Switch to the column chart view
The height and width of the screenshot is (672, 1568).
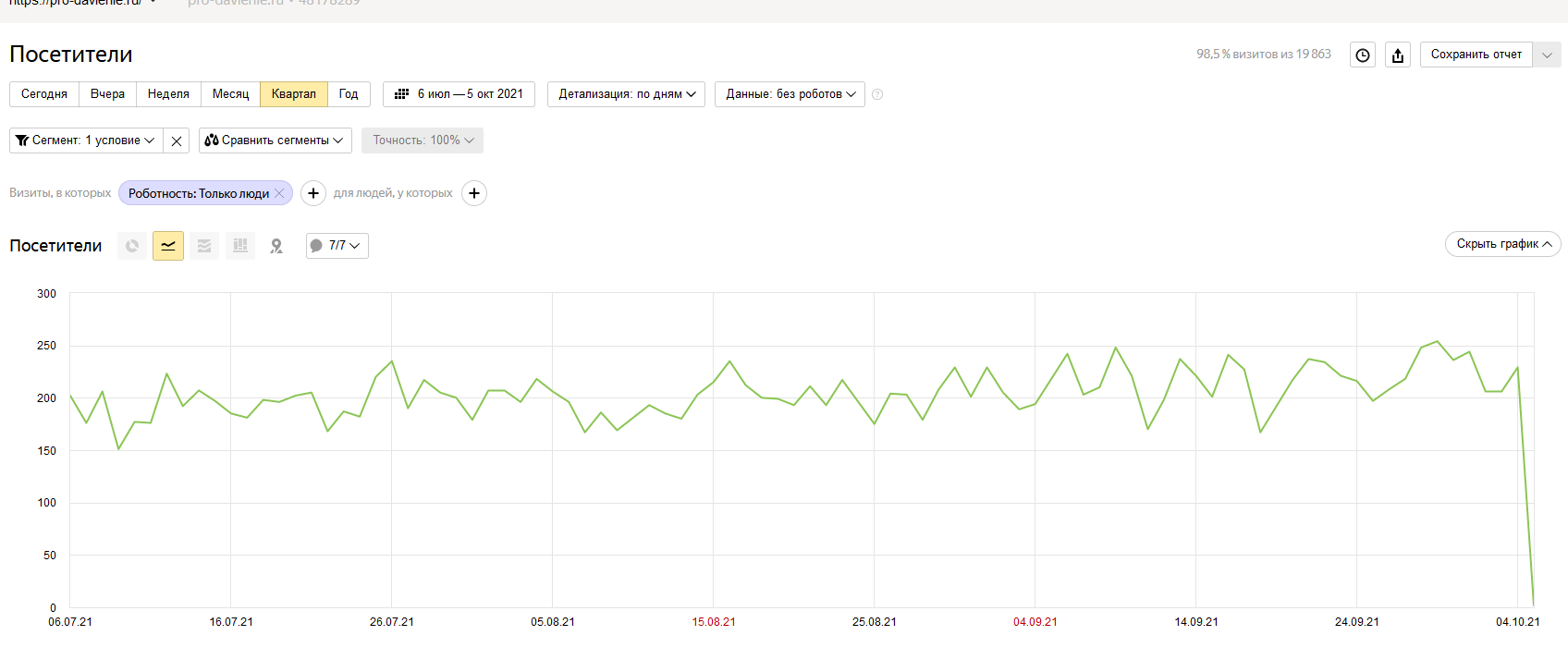240,246
